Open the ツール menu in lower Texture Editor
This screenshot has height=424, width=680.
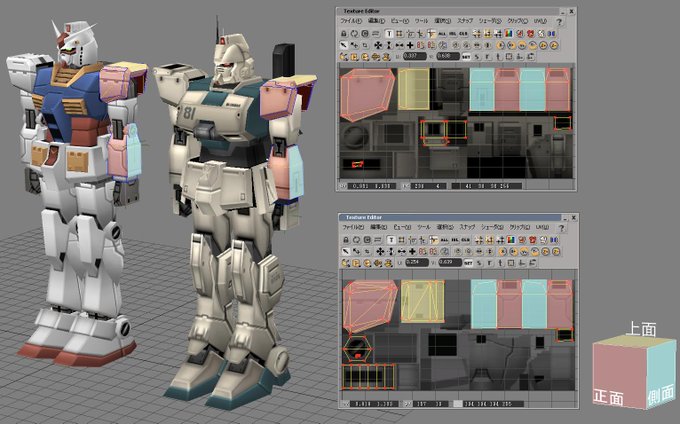click(424, 227)
